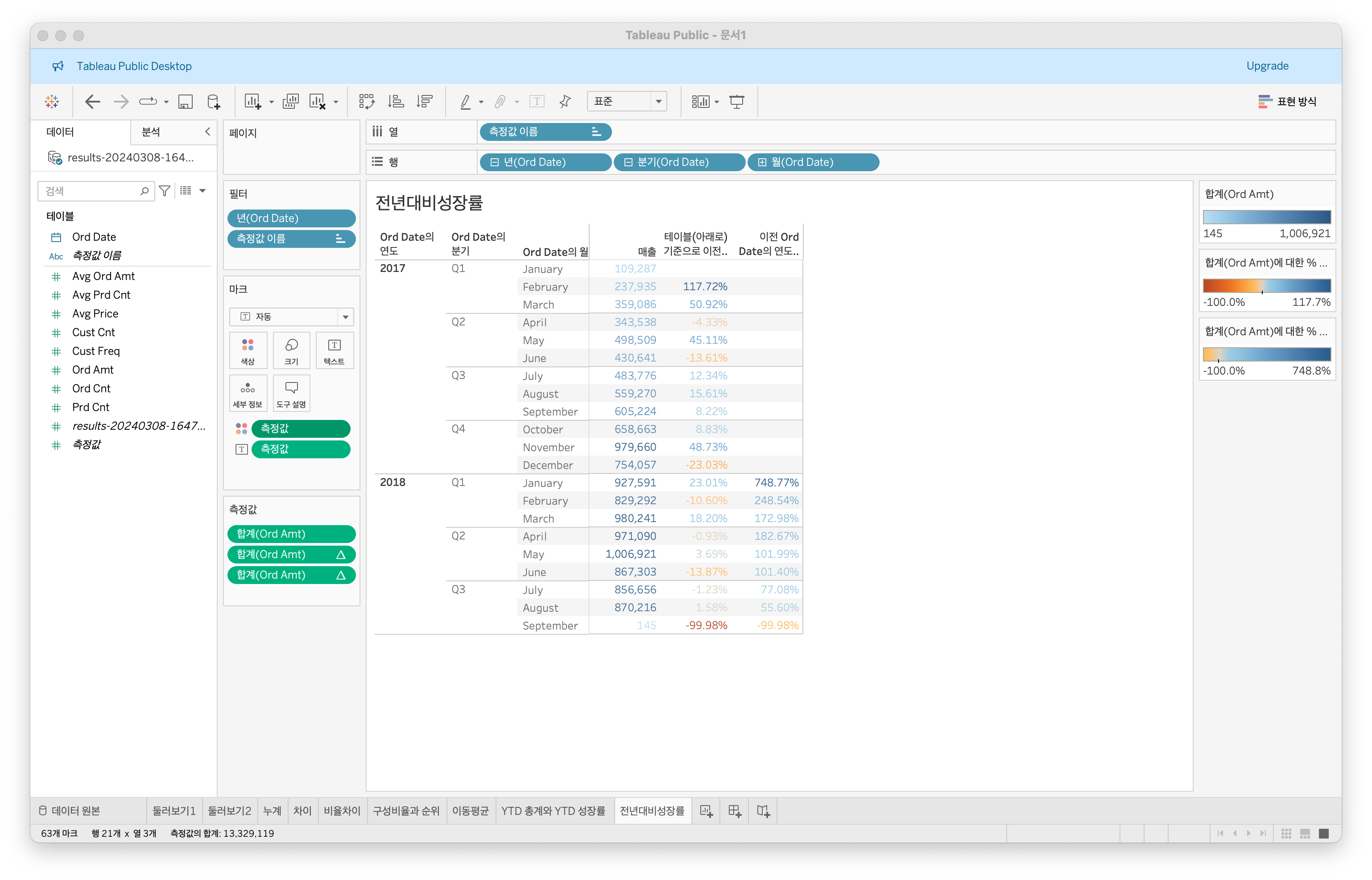The height and width of the screenshot is (880, 1372).
Task: Open the marks type 자동 dropdown
Action: pos(345,317)
